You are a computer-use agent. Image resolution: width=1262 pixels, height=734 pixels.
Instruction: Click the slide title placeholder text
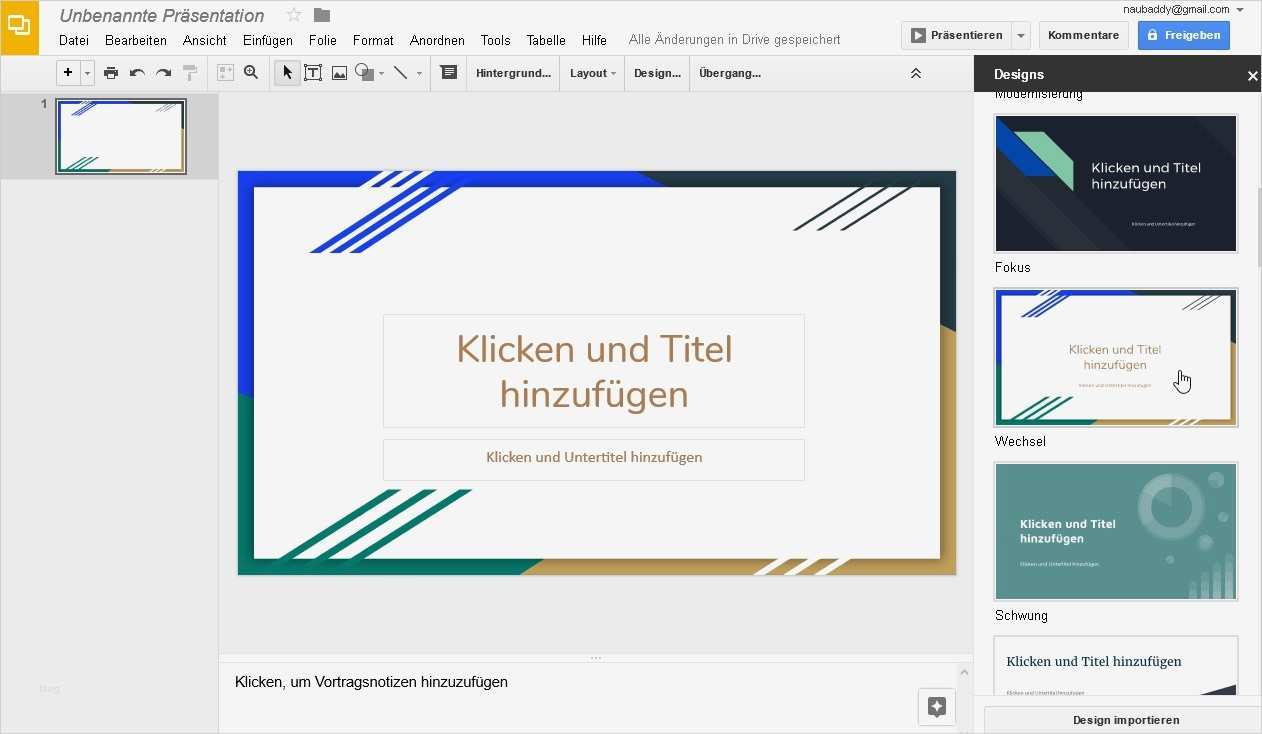(x=594, y=371)
